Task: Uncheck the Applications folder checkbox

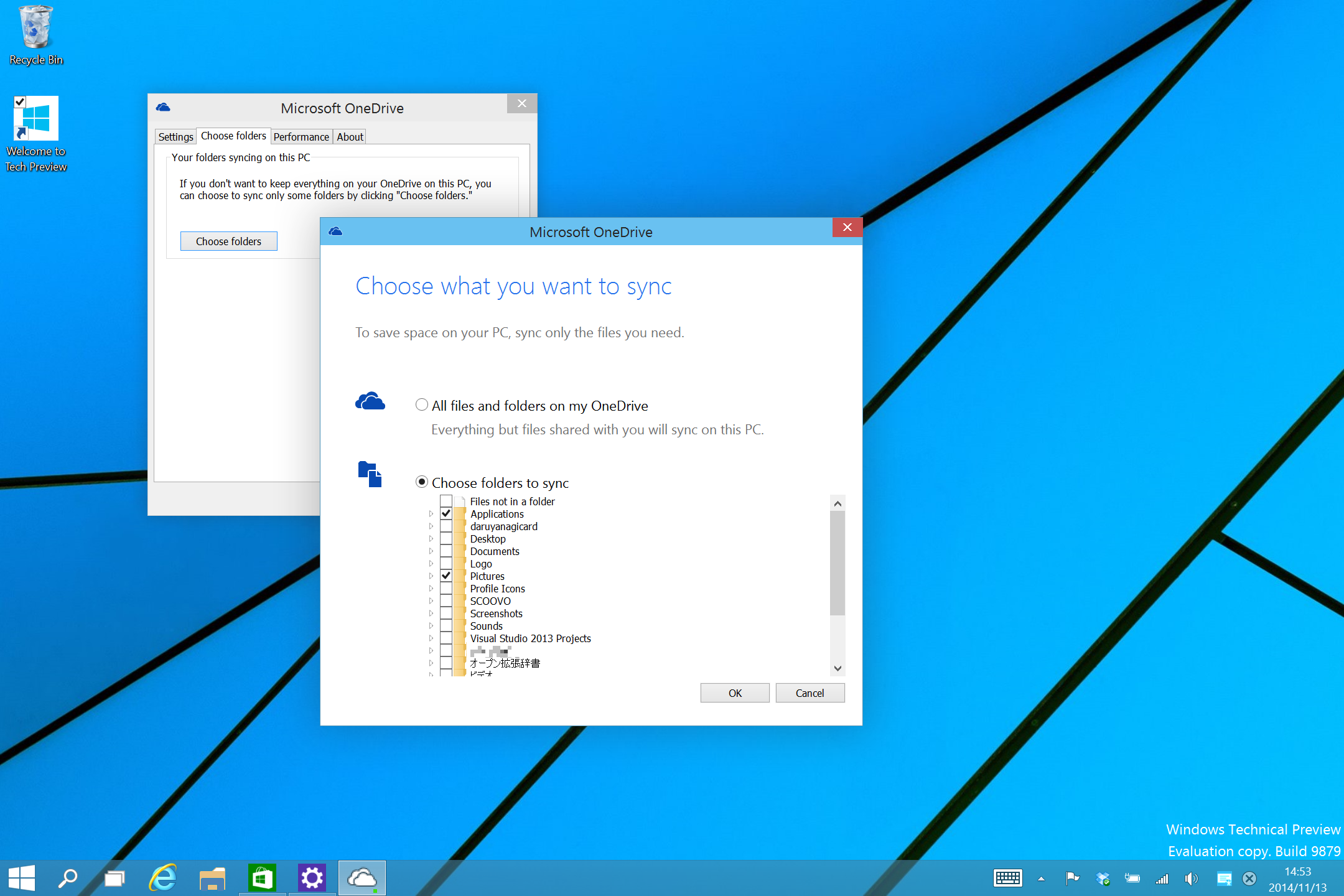Action: click(446, 513)
